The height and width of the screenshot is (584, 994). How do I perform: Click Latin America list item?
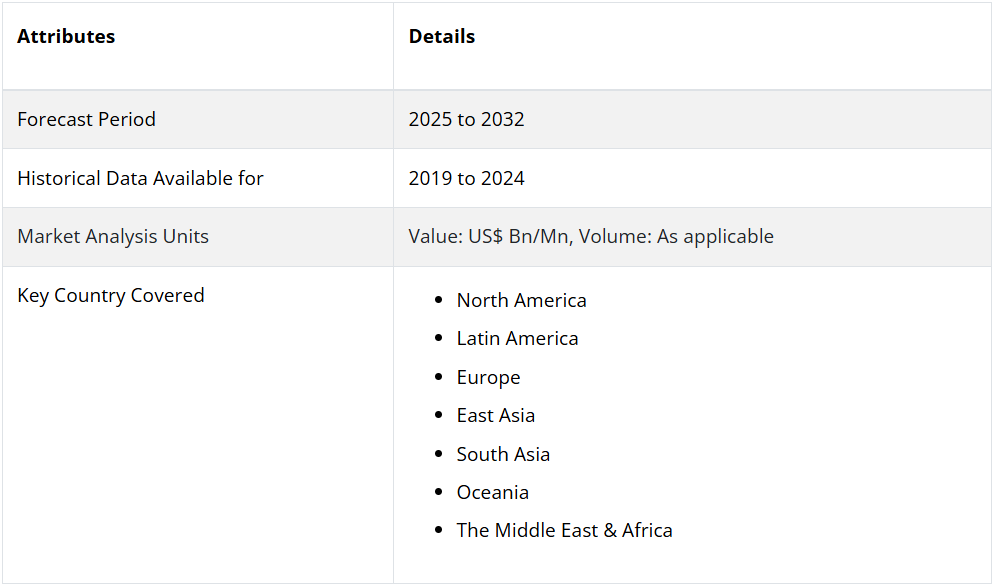coord(517,339)
